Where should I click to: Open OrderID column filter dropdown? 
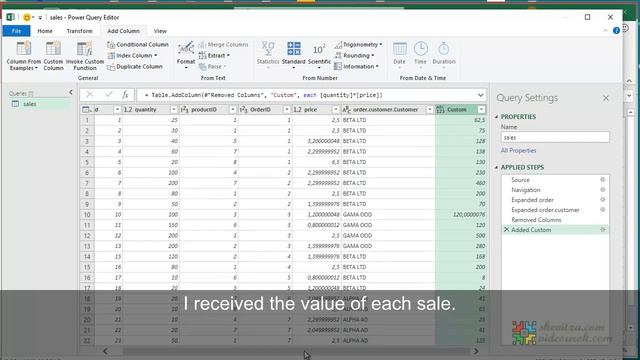point(287,109)
